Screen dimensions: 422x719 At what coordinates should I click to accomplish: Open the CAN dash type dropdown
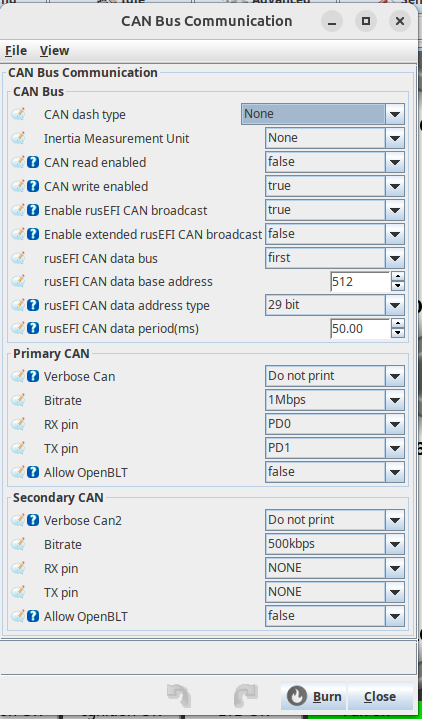(x=323, y=114)
